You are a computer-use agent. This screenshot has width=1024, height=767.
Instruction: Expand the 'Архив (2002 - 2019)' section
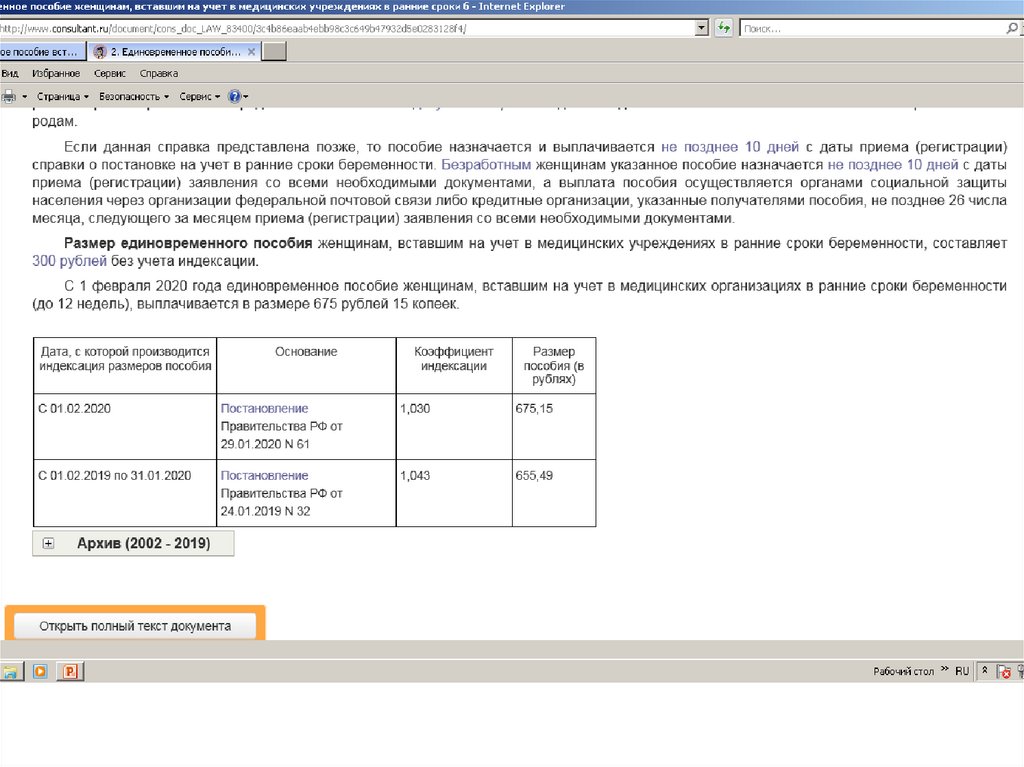click(48, 544)
